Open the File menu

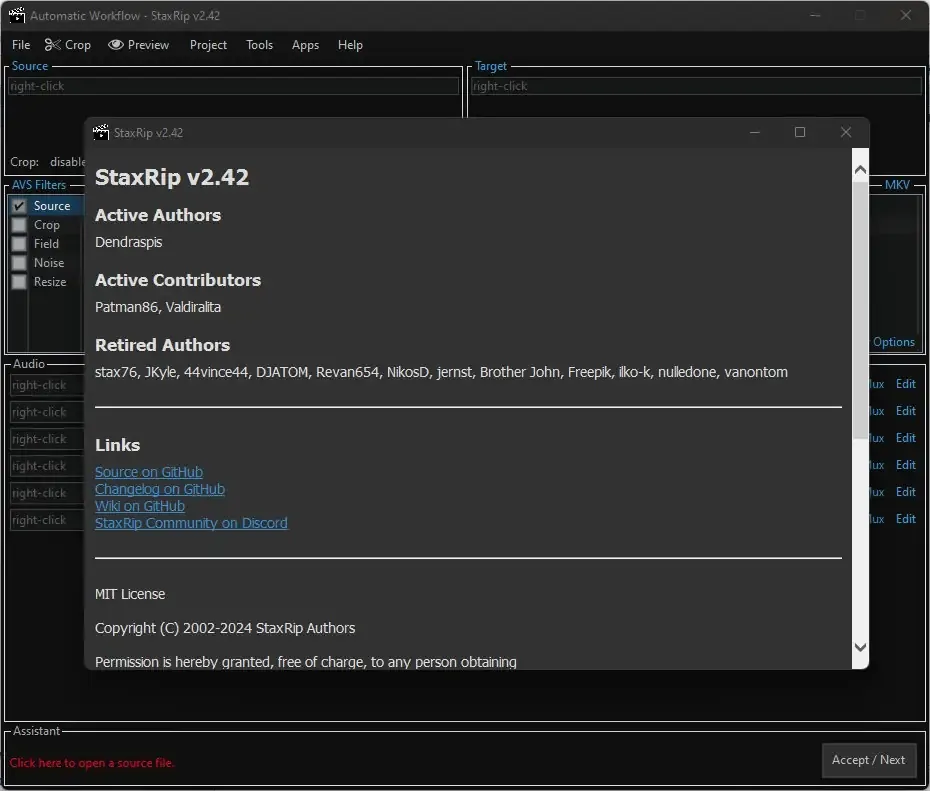coord(21,45)
